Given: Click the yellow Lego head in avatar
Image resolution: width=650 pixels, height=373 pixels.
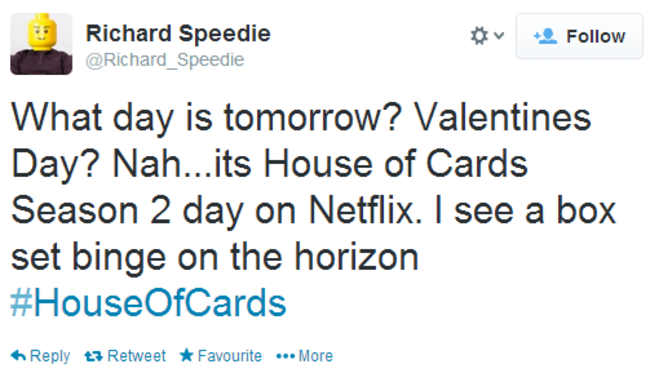Looking at the screenshot, I should click(41, 31).
